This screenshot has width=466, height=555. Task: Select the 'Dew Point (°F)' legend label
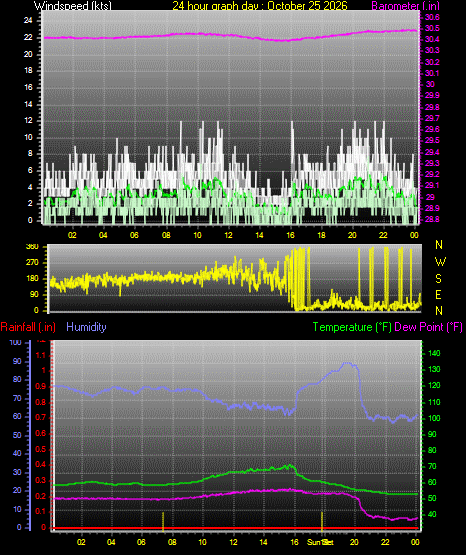coord(428,327)
